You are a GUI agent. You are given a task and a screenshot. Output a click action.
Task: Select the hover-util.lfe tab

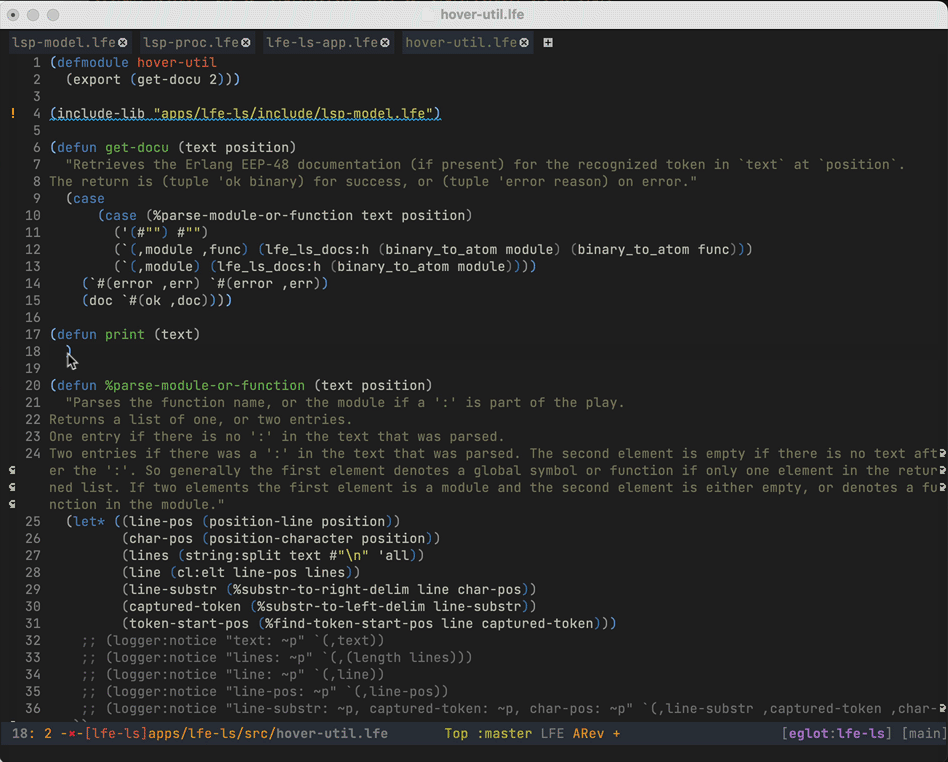tap(461, 42)
